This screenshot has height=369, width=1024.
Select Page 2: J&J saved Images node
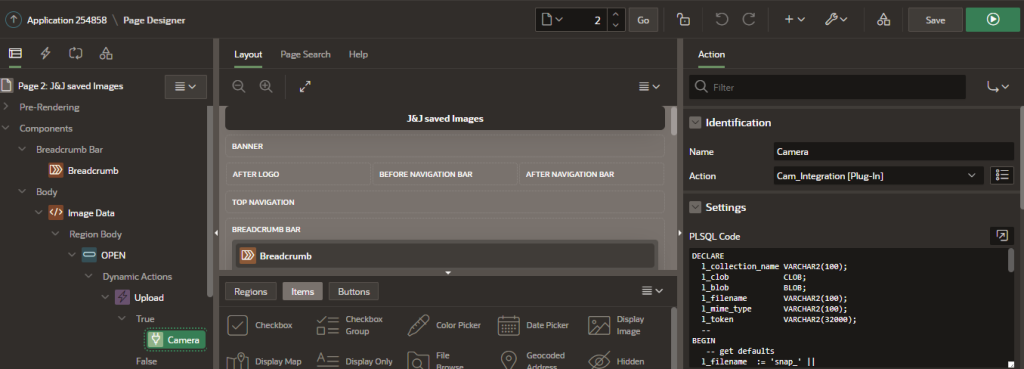[71, 86]
